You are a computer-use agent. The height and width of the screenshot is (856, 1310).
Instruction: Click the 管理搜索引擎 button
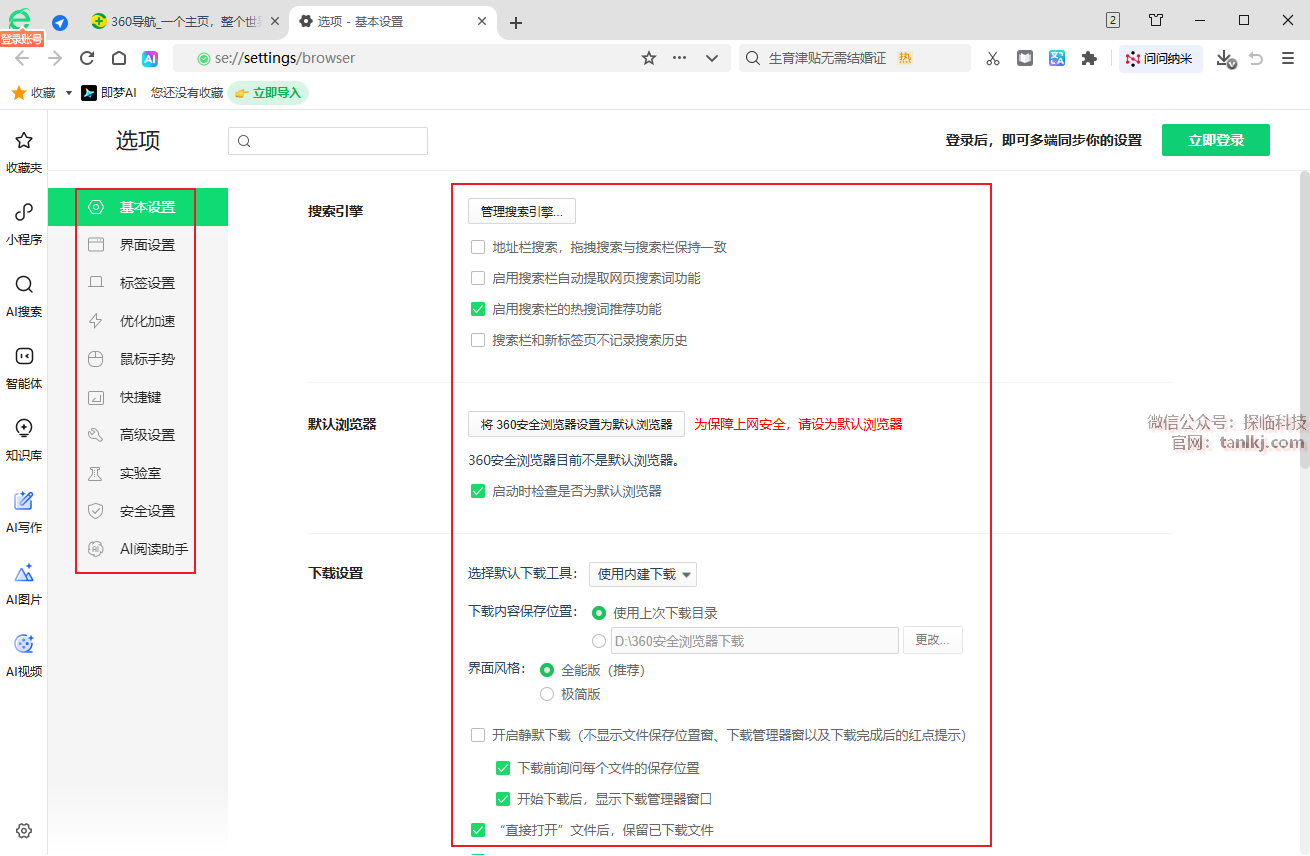[x=521, y=211]
